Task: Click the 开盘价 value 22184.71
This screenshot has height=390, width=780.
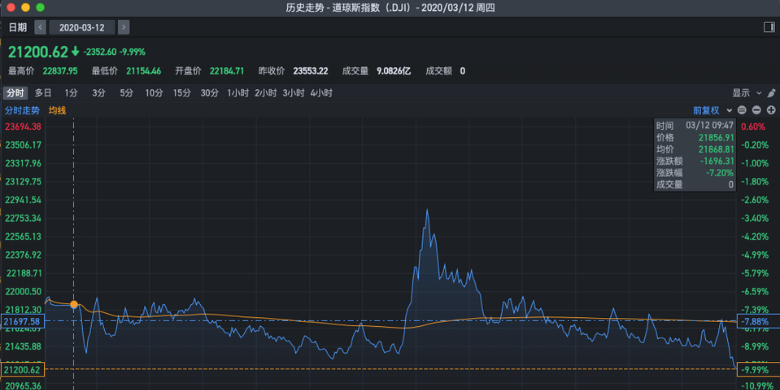Action: pyautogui.click(x=226, y=71)
